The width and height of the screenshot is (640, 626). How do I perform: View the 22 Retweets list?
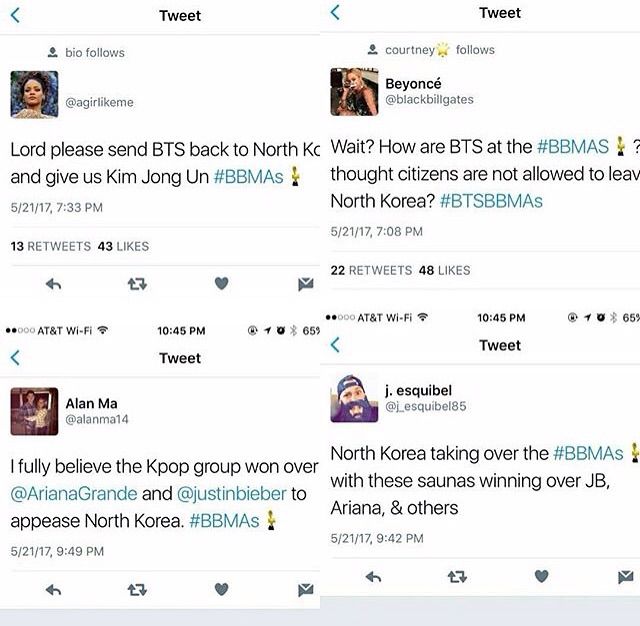tap(371, 270)
